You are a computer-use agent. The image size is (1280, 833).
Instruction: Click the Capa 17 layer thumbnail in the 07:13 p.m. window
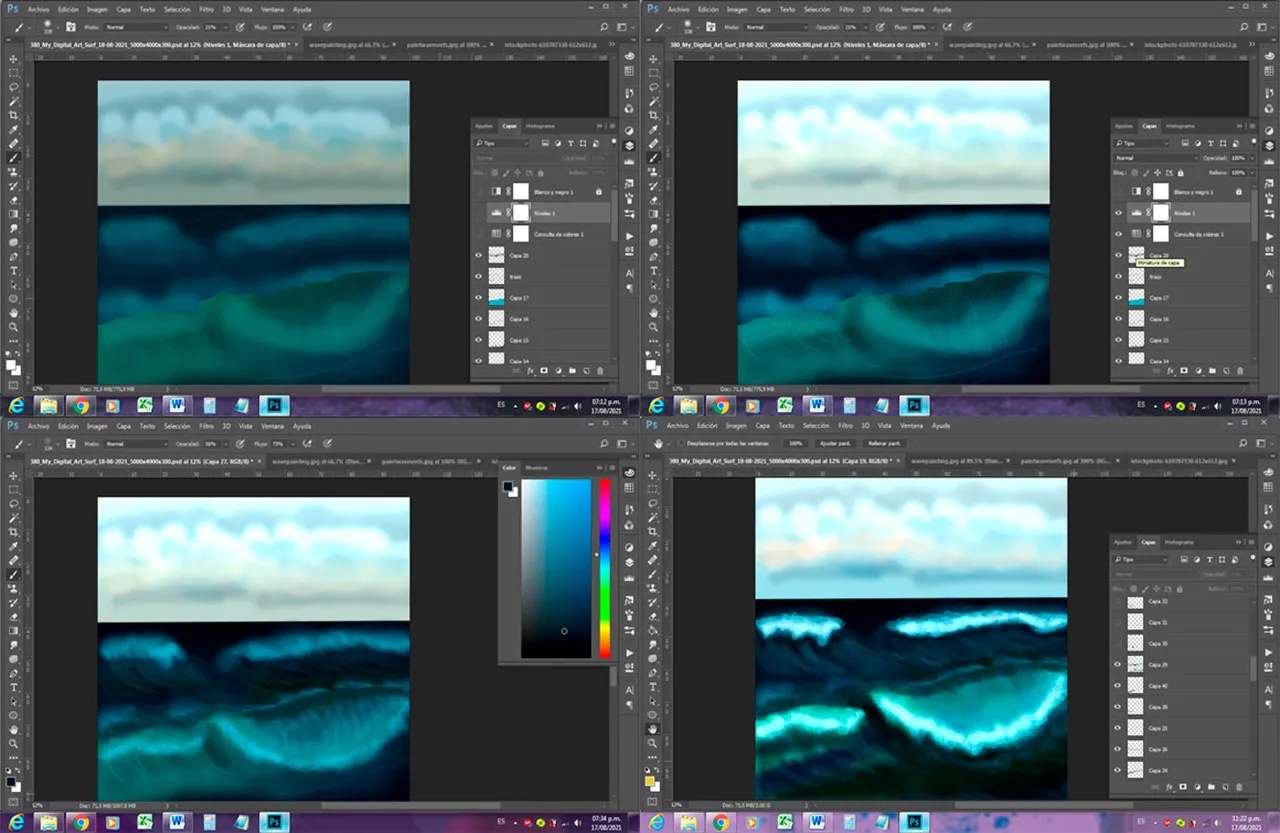pyautogui.click(x=1136, y=297)
